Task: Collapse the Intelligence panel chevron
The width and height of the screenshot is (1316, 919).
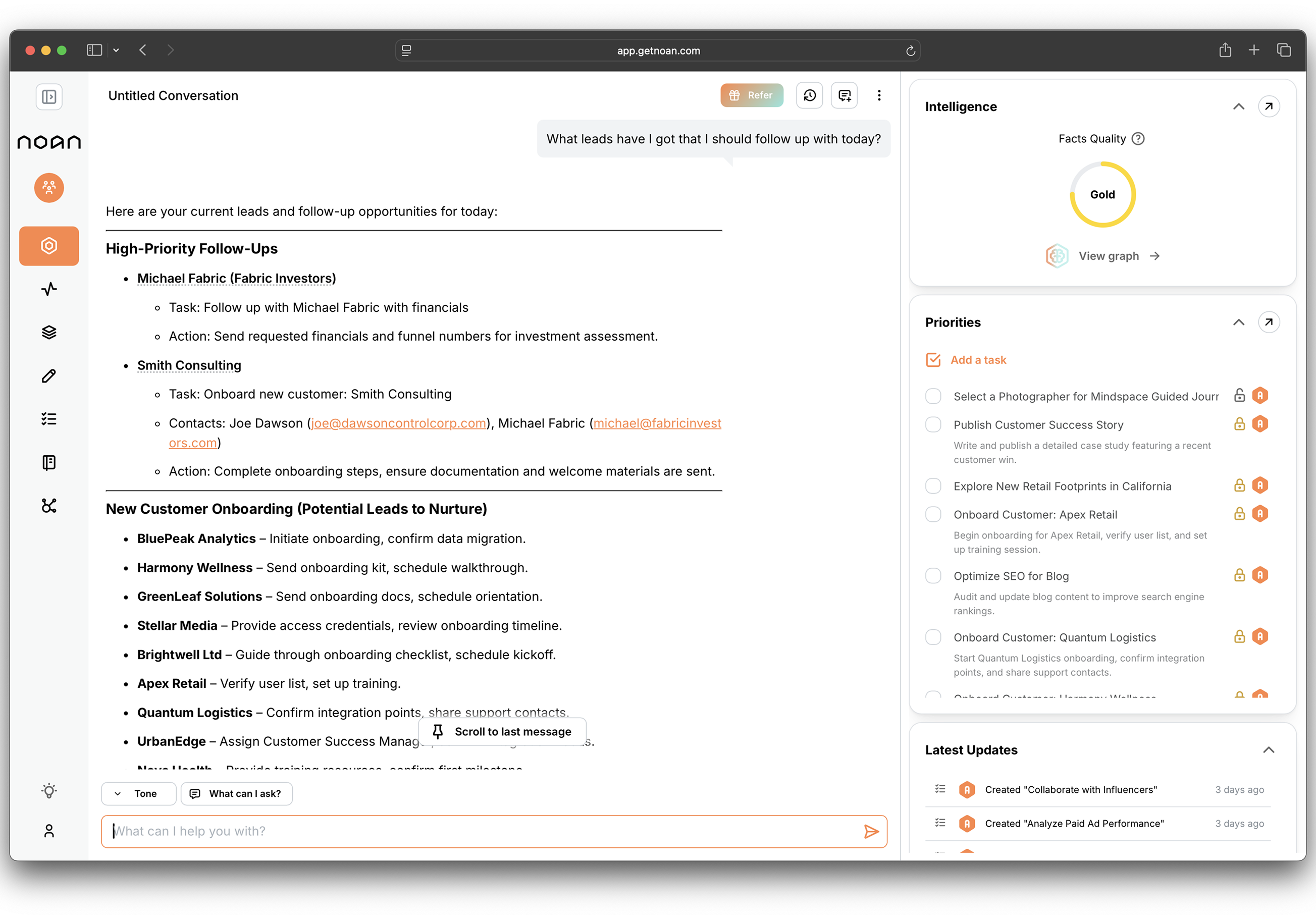Action: pyautogui.click(x=1239, y=106)
